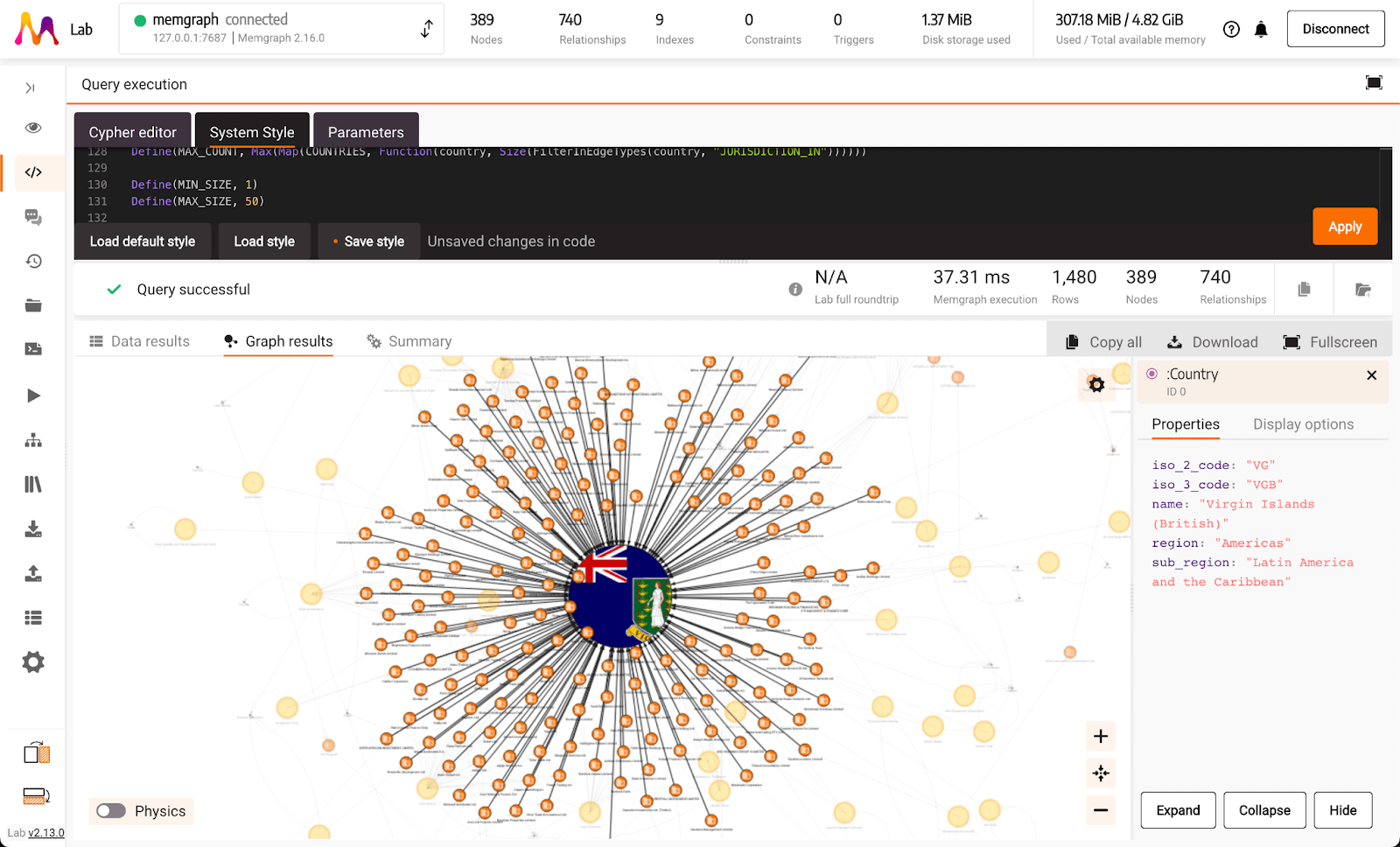Open Query Modules via the terminal icon
1400x847 pixels.
click(33, 348)
